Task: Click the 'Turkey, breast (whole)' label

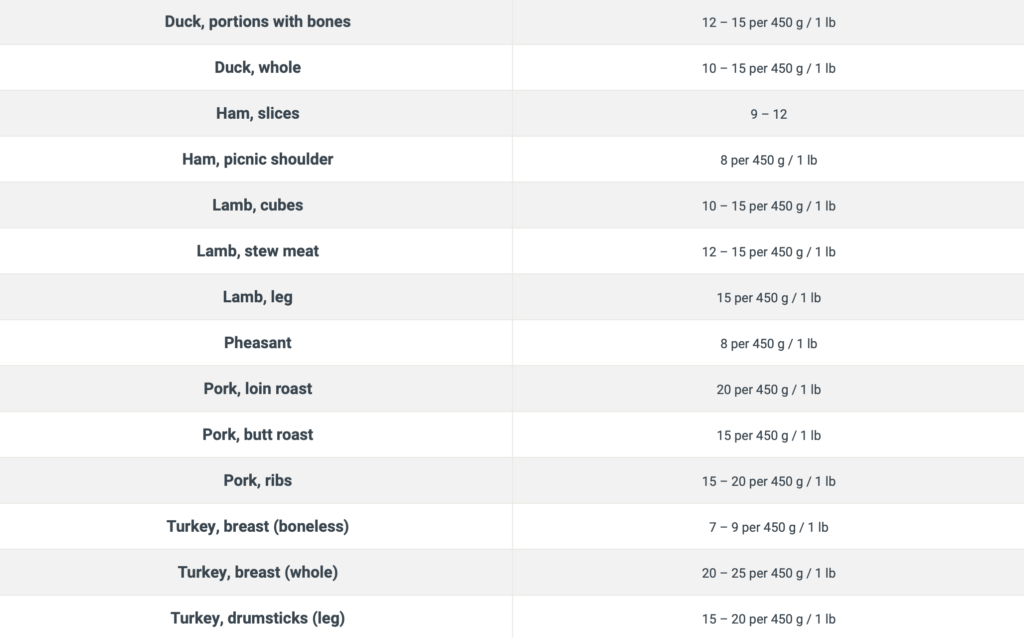Action: coord(257,572)
